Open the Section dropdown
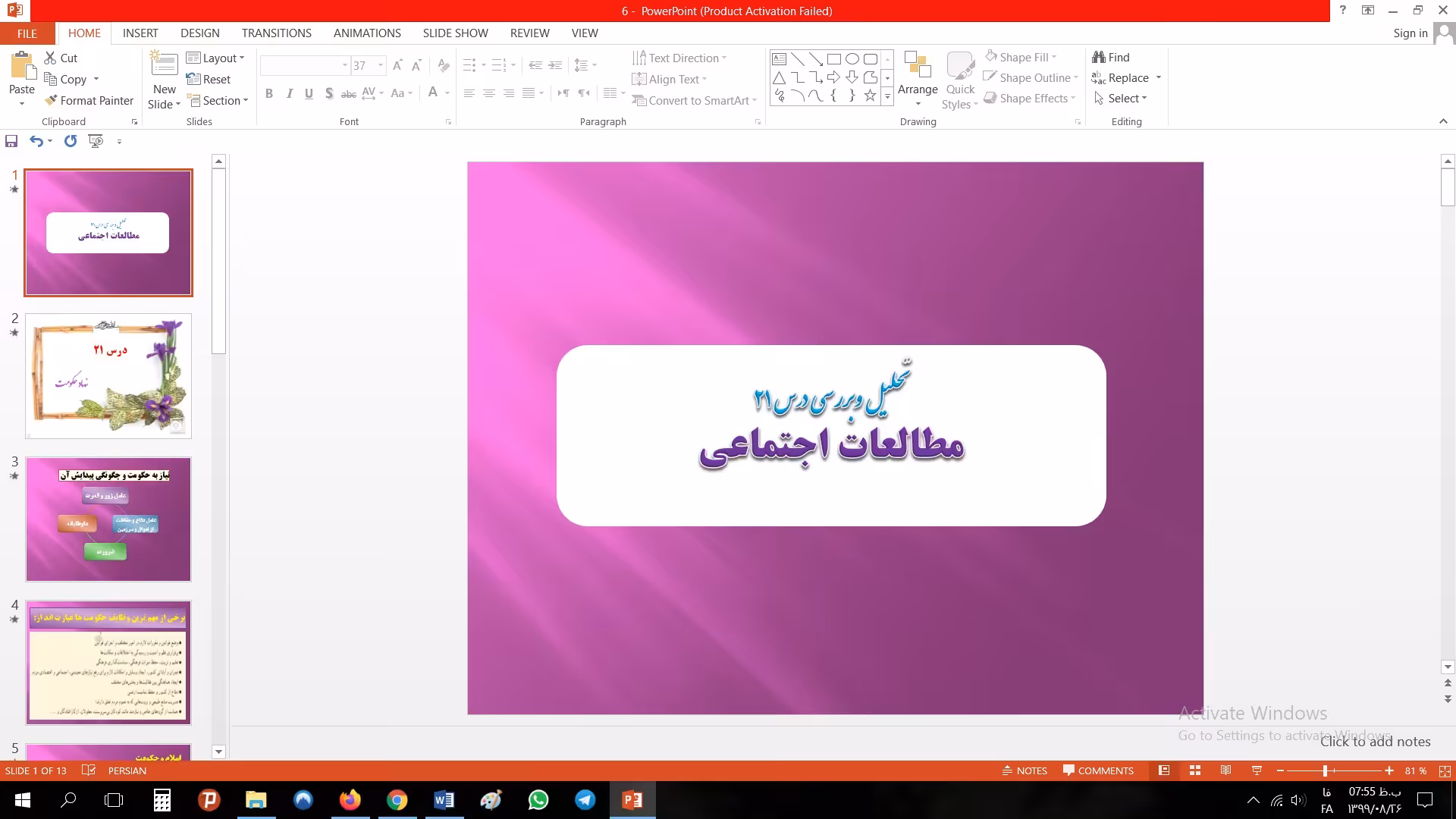This screenshot has width=1456, height=819. (217, 100)
